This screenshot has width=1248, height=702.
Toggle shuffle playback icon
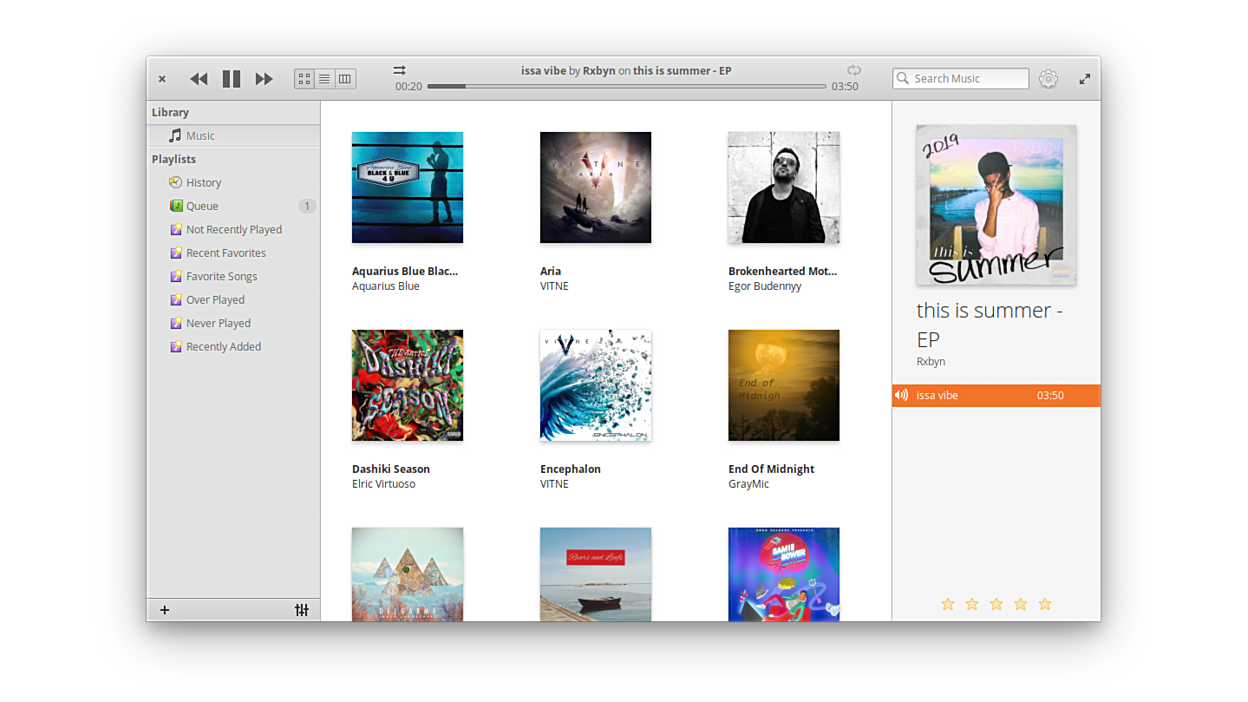(399, 70)
